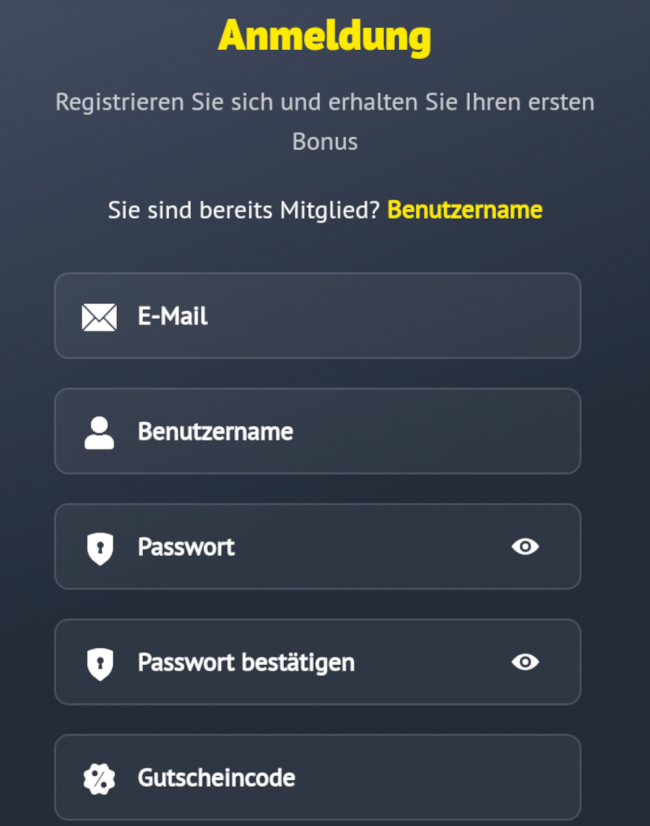Show the Passwort field's hidden characters

[x=525, y=546]
